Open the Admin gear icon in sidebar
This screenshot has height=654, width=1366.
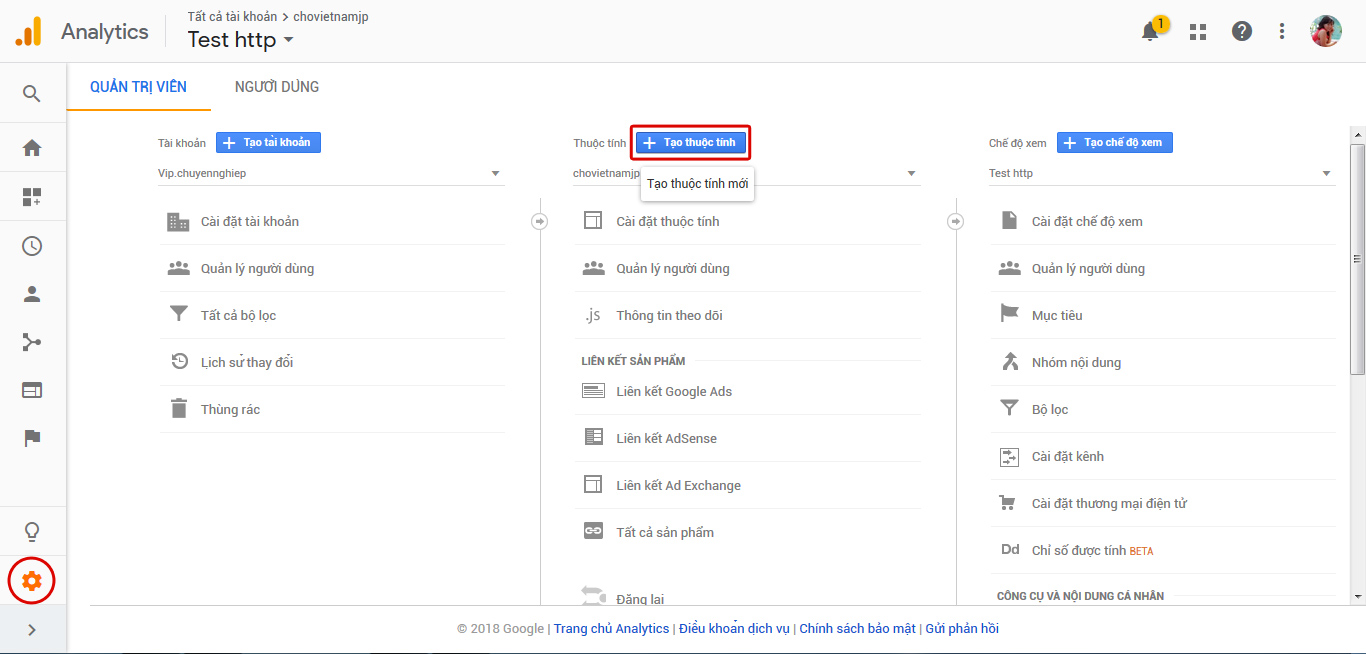coord(32,580)
